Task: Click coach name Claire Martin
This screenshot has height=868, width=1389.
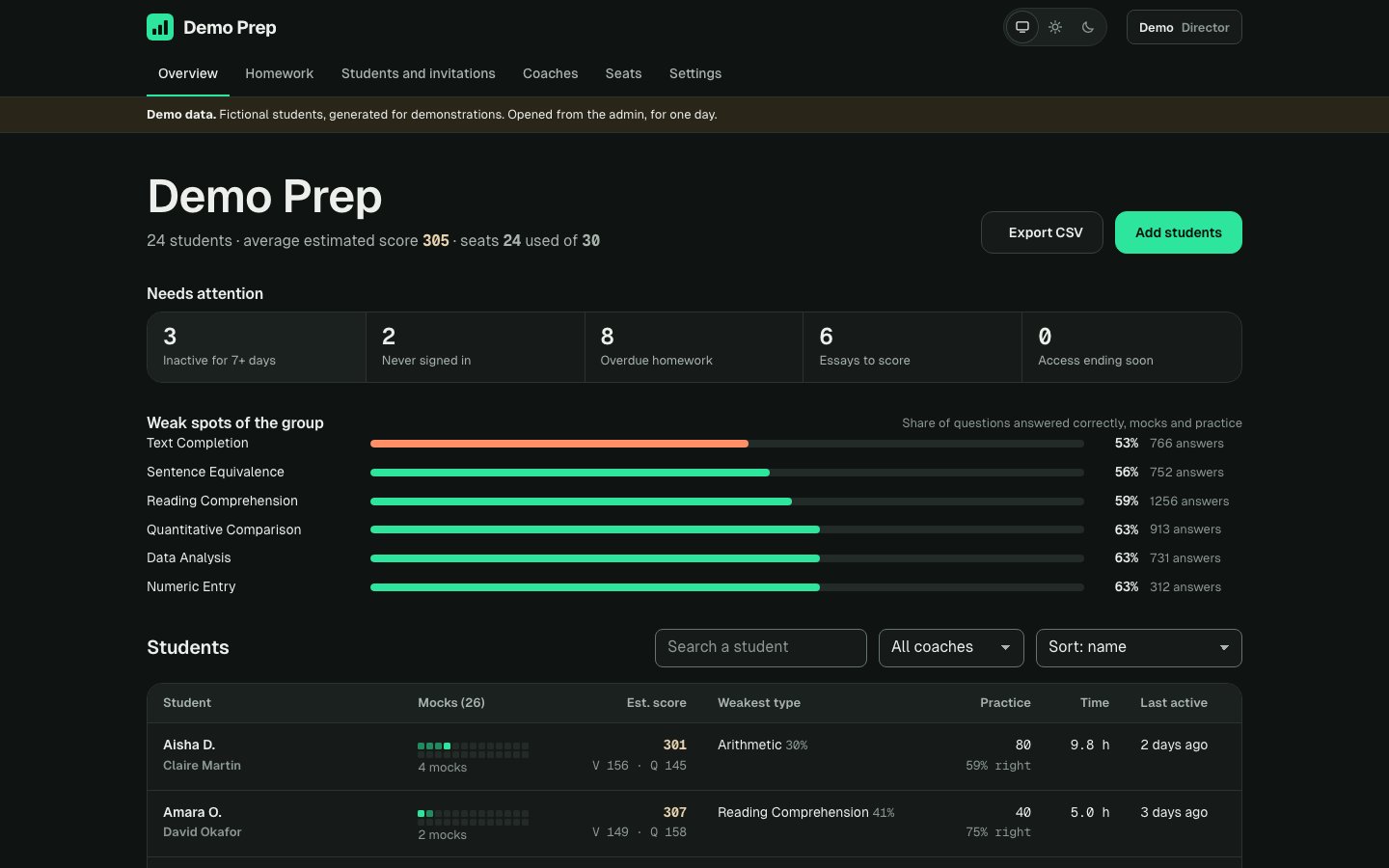Action: 202,765
